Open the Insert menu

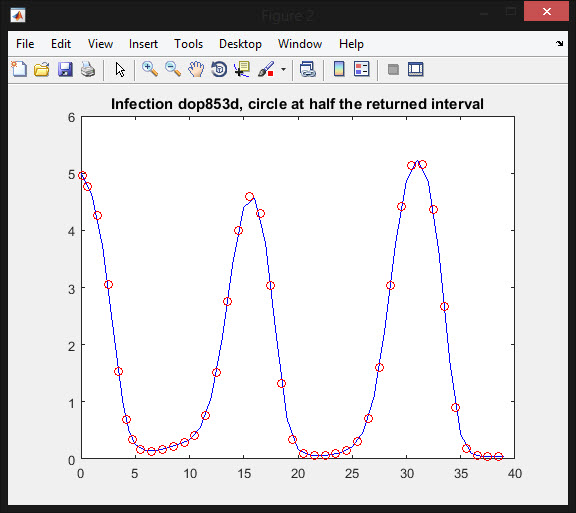pos(143,44)
